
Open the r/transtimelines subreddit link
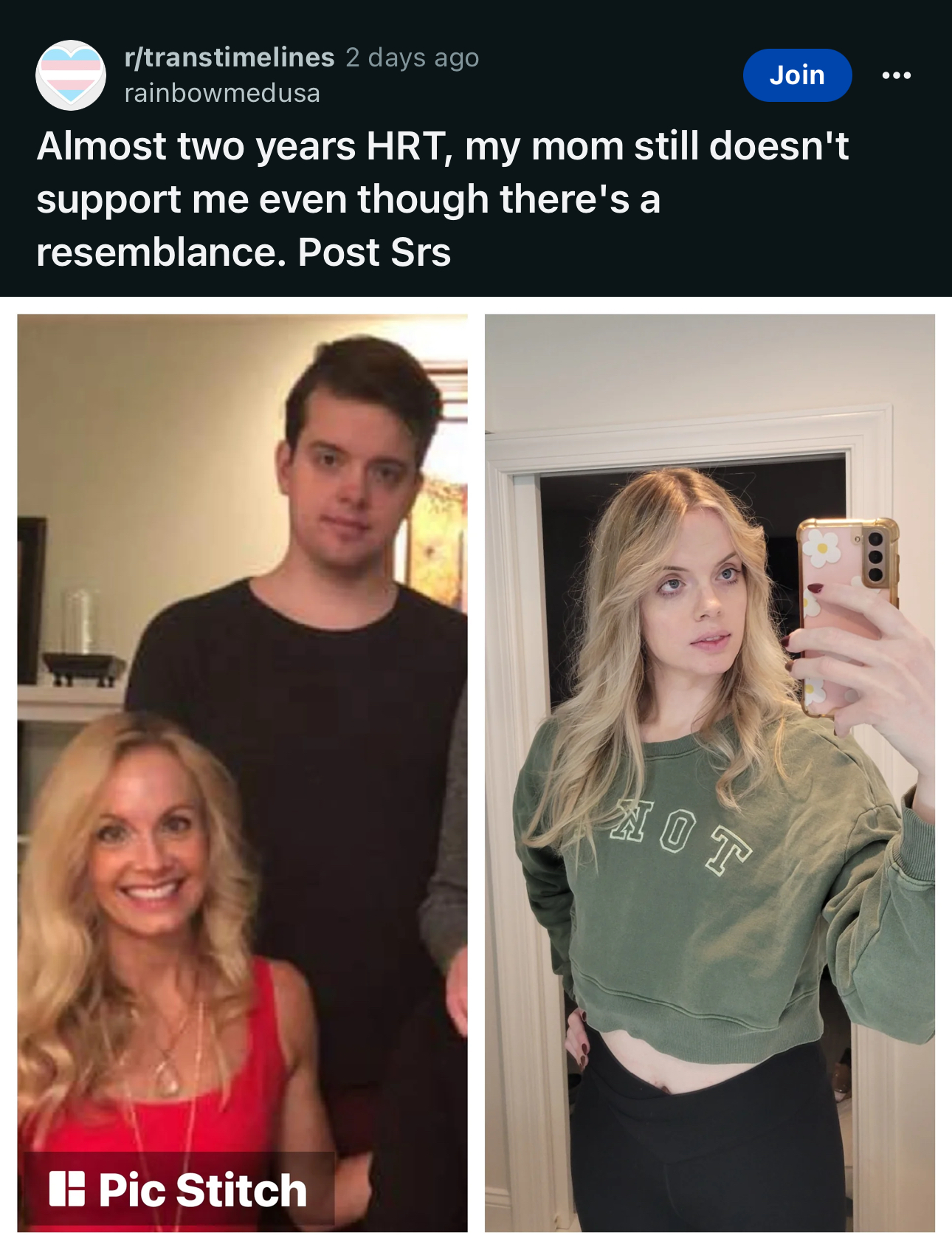[x=230, y=58]
